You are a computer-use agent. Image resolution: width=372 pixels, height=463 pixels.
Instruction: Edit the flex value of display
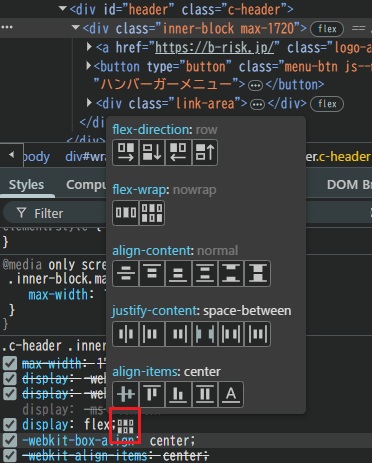coord(97,425)
